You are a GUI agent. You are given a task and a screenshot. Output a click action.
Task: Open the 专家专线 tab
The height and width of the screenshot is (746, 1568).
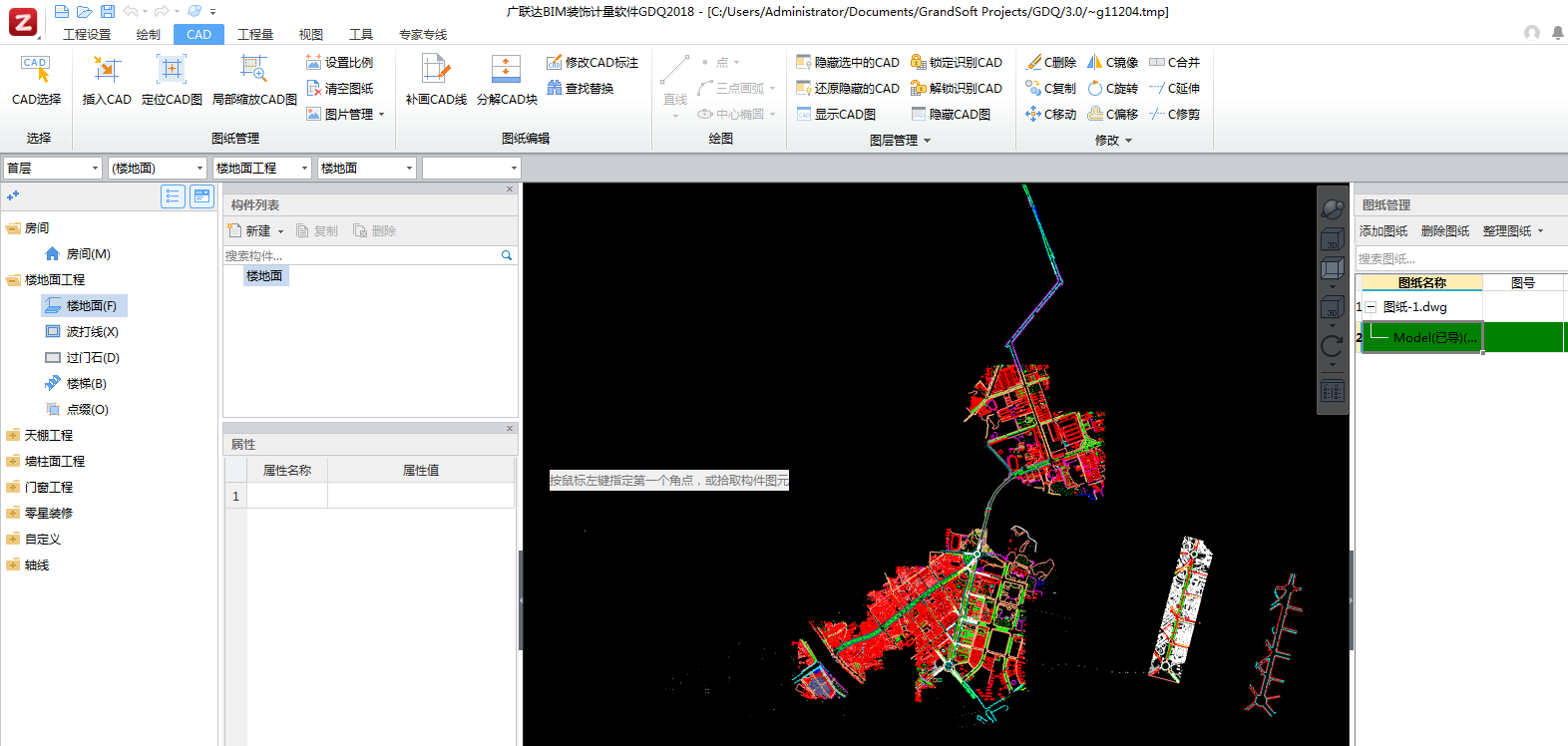click(x=423, y=34)
